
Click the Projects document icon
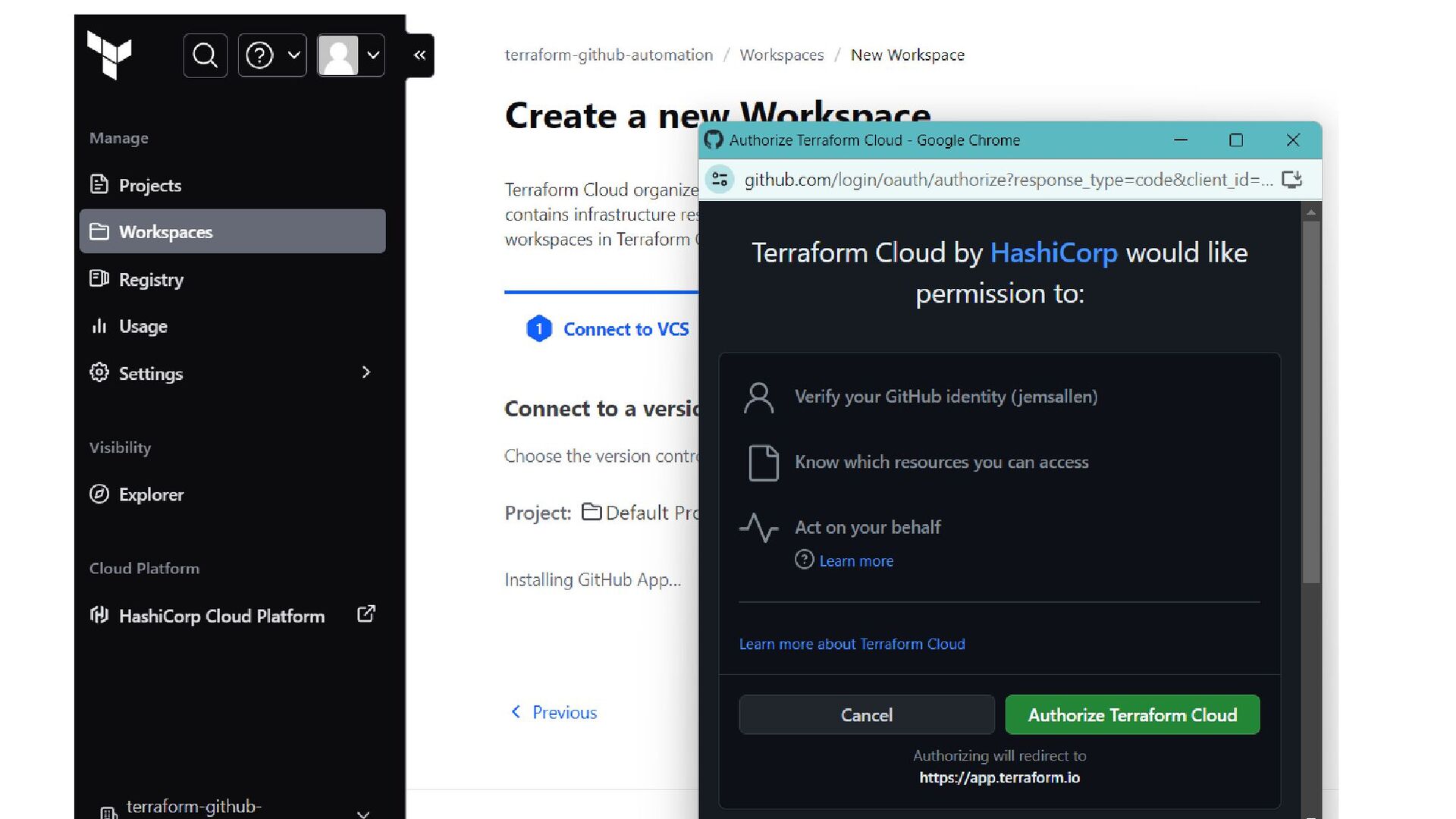click(99, 184)
